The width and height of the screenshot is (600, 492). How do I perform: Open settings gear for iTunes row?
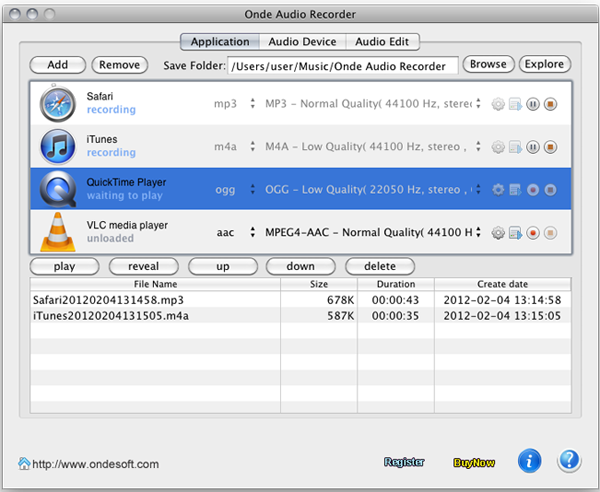498,147
